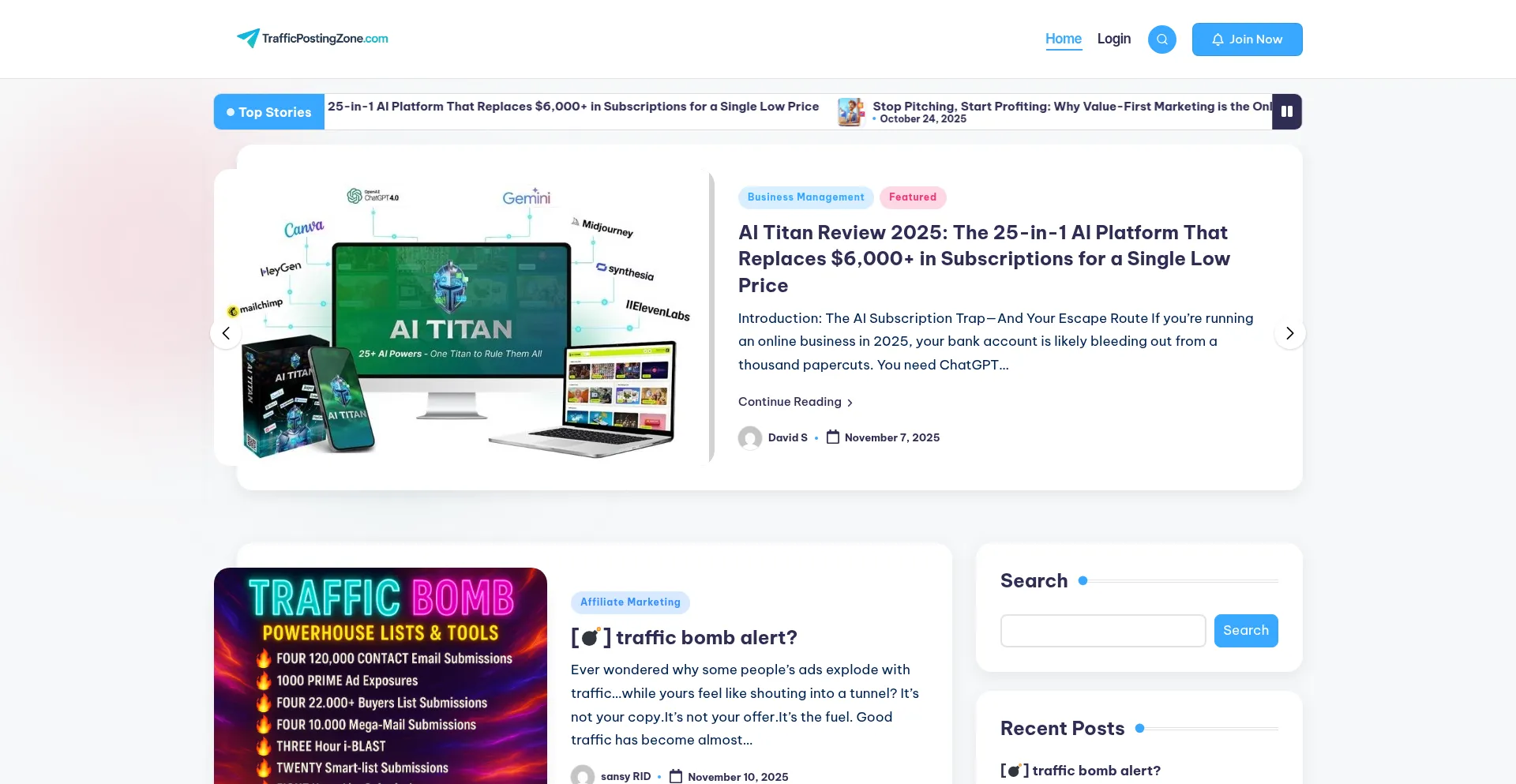Open the Traffic Bomb post image
Screen dimensions: 1516x784
coord(381,676)
